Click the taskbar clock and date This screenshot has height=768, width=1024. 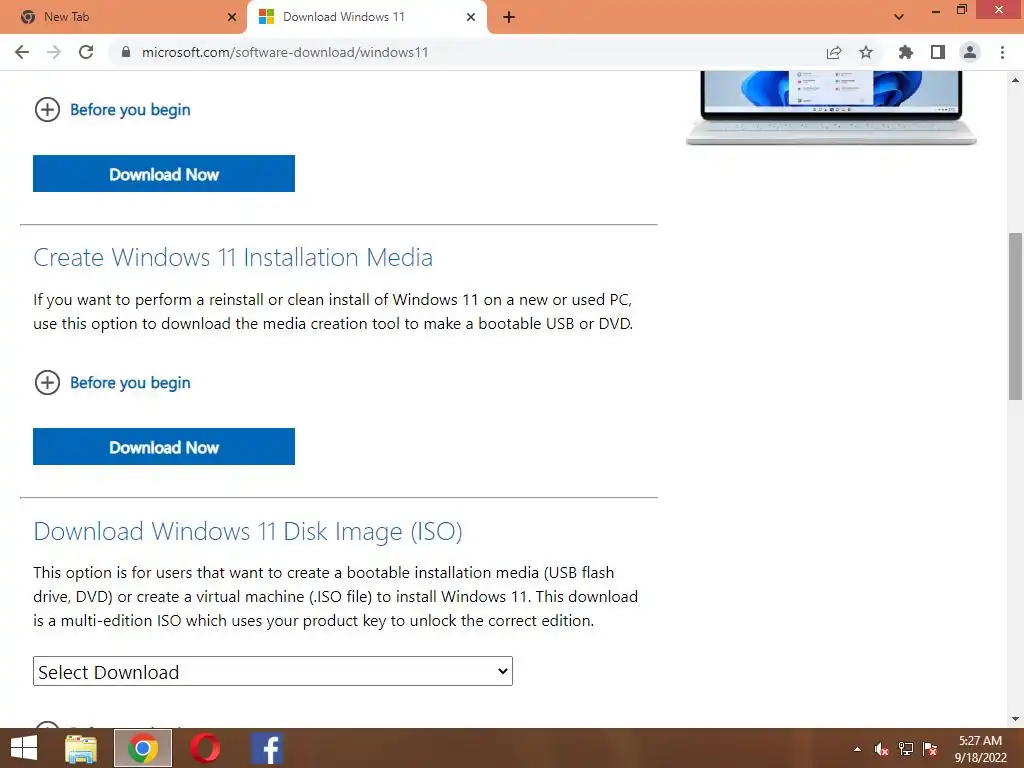[x=980, y=749]
